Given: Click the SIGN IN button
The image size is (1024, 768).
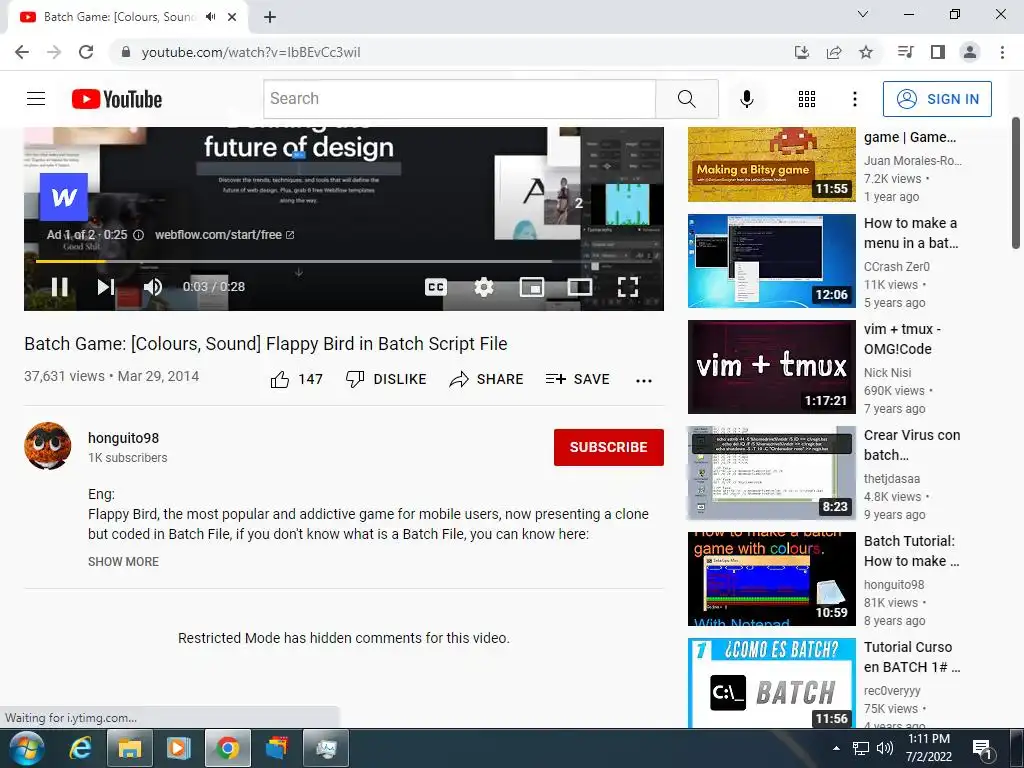Looking at the screenshot, I should (937, 99).
